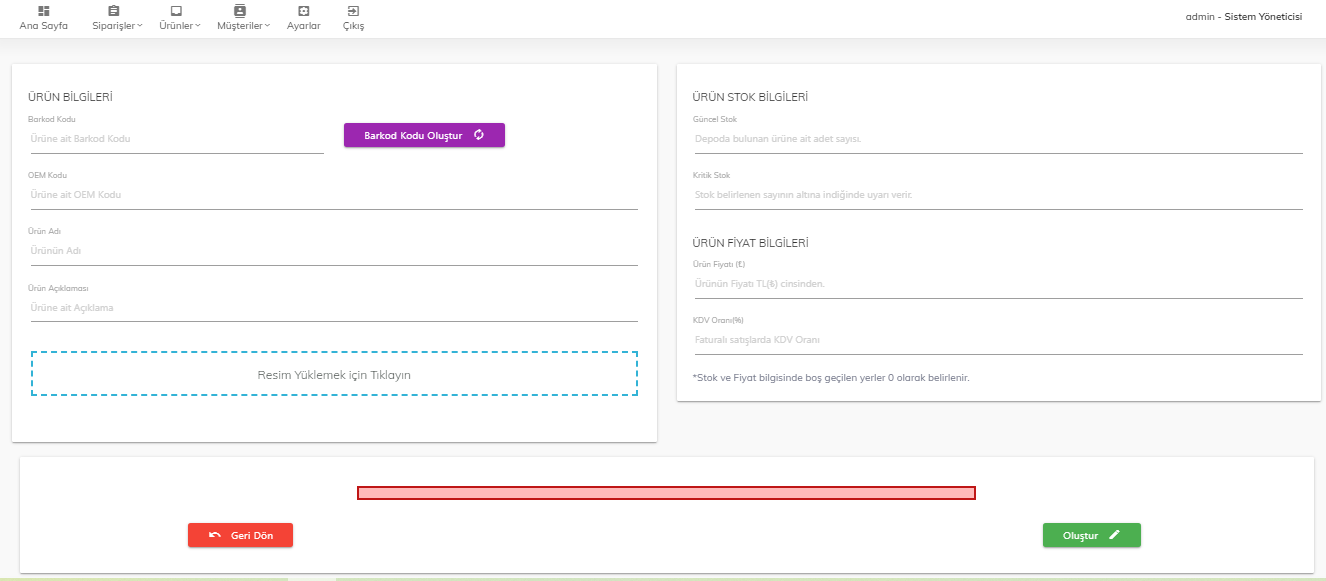Click the KDV Oranı input field

[997, 340]
